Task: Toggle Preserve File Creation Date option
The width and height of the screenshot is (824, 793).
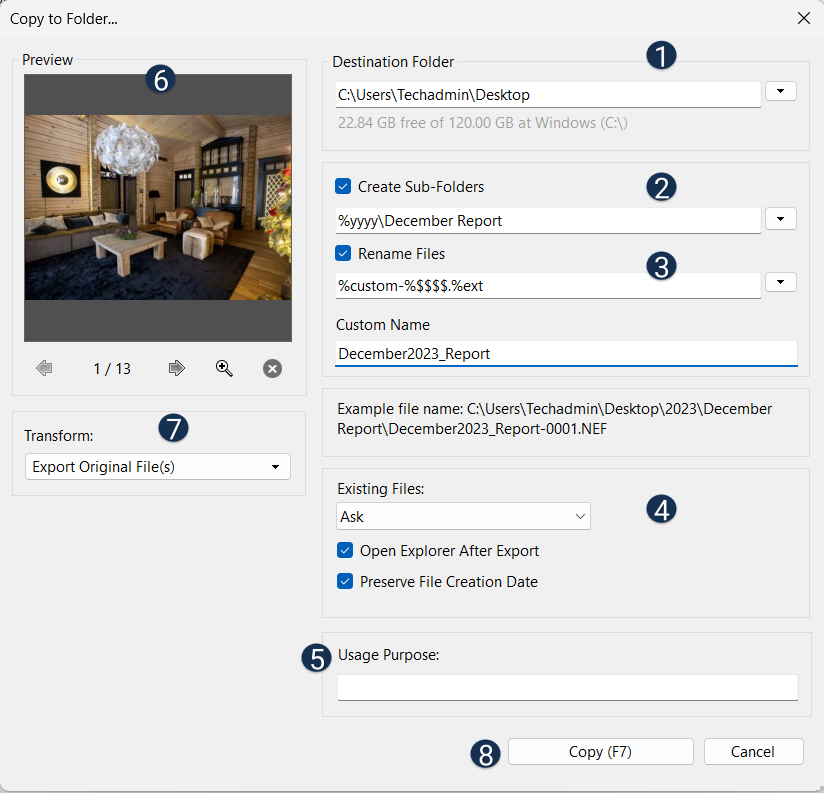Action: (x=345, y=582)
